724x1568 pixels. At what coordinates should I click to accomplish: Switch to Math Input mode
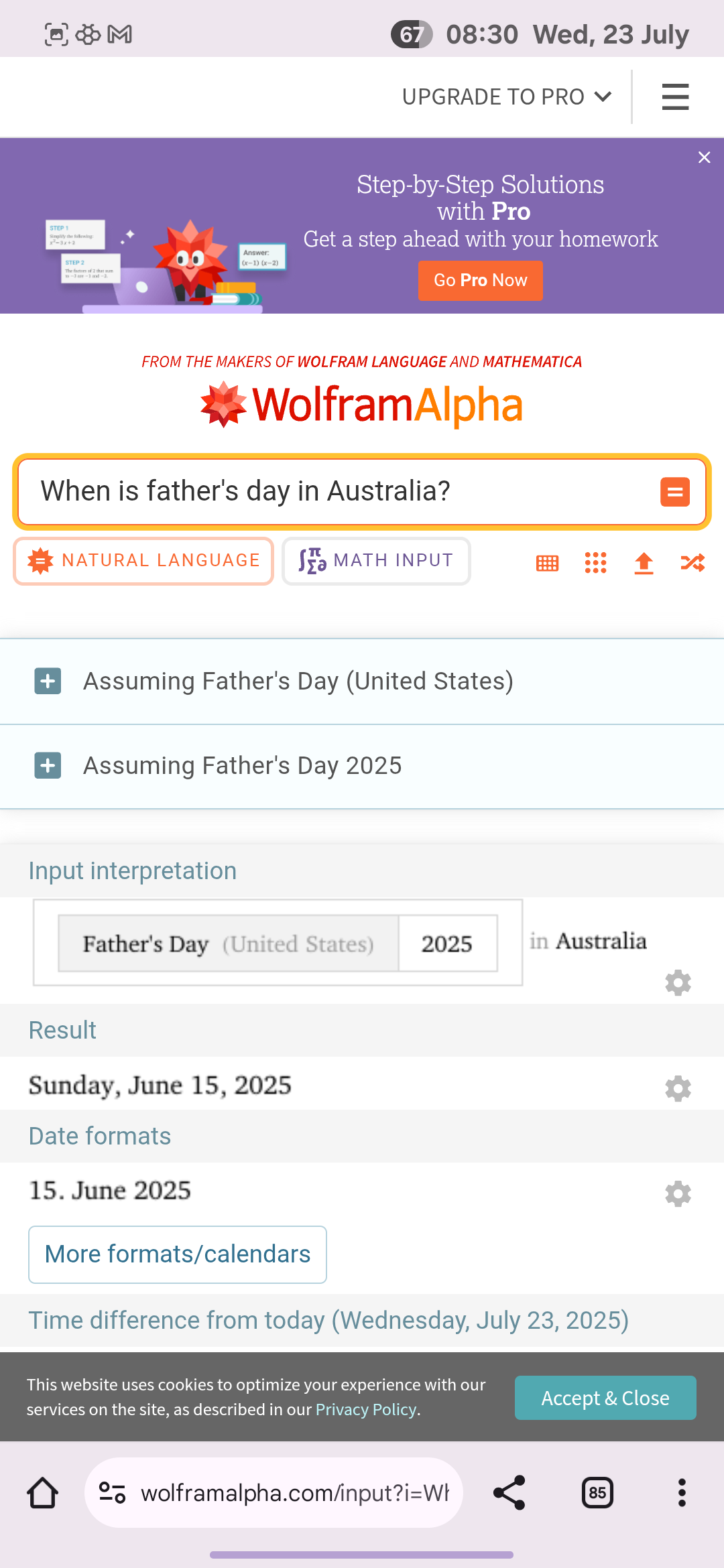pyautogui.click(x=376, y=561)
